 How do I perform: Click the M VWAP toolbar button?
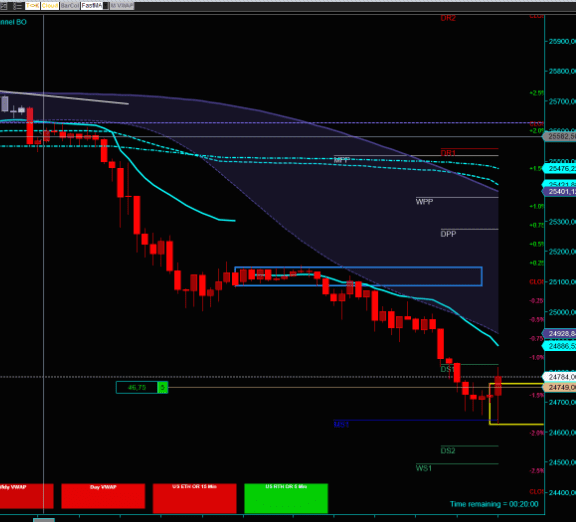[x=122, y=6]
